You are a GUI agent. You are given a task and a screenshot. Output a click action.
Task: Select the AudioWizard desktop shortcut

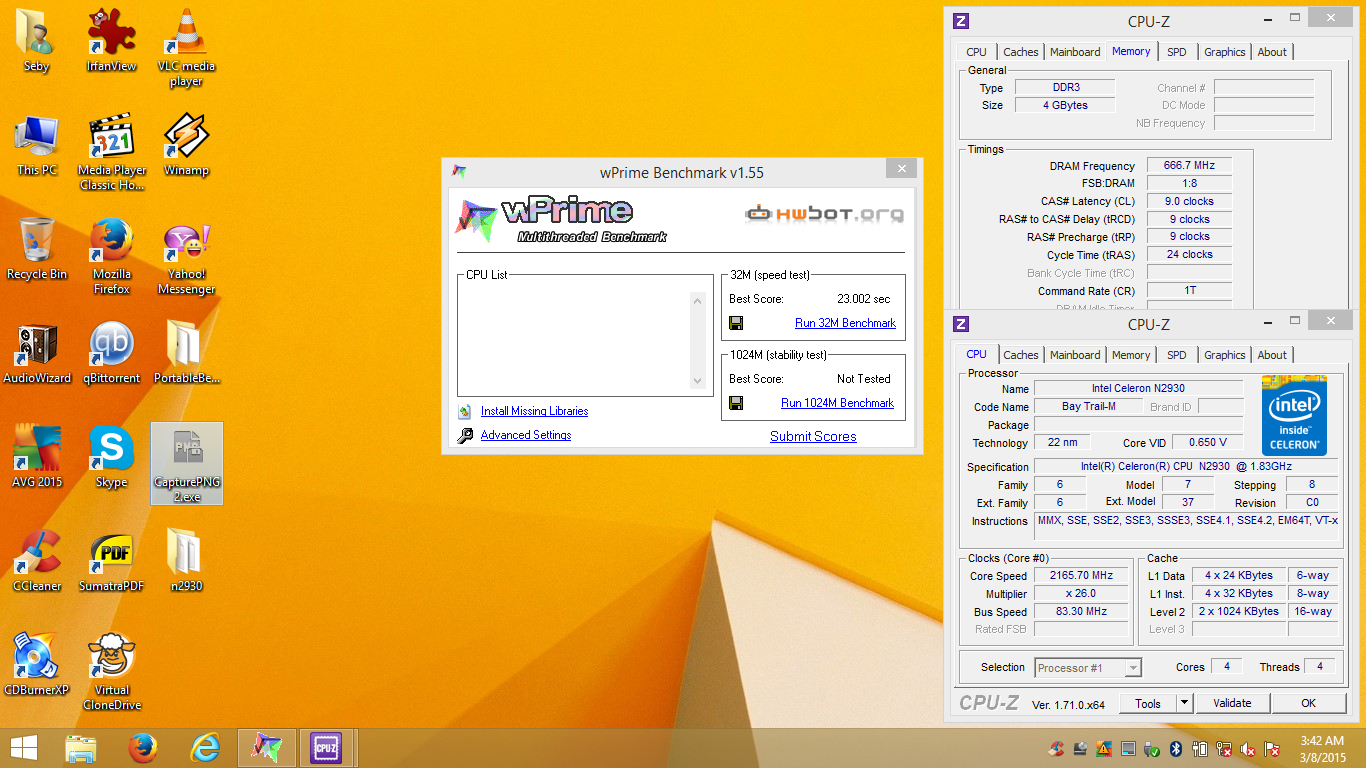37,354
